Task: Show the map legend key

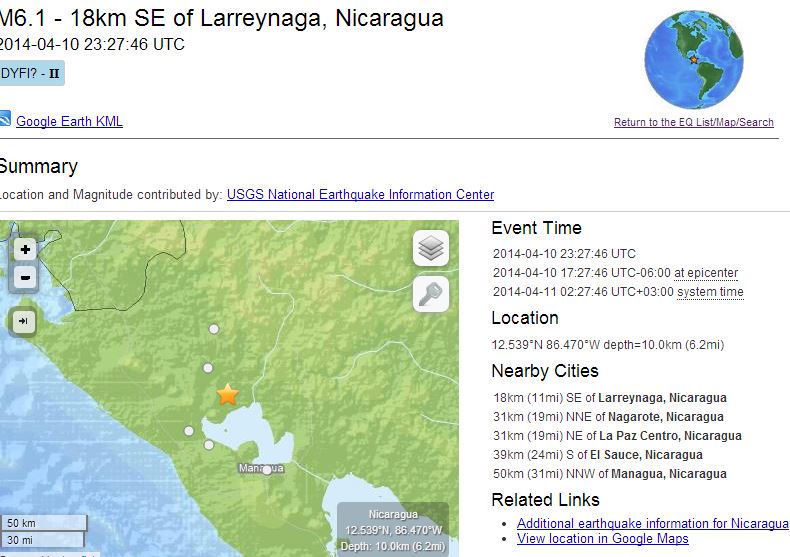Action: pyautogui.click(x=431, y=294)
